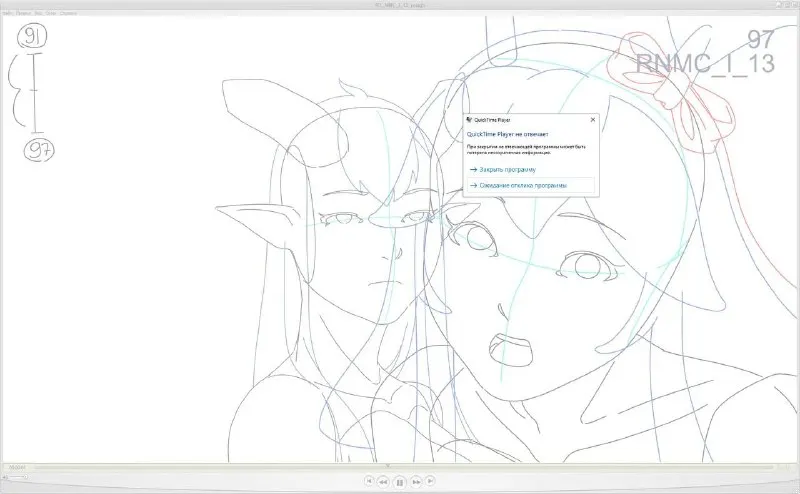Click the playhead marker on the timeline

pos(388,465)
